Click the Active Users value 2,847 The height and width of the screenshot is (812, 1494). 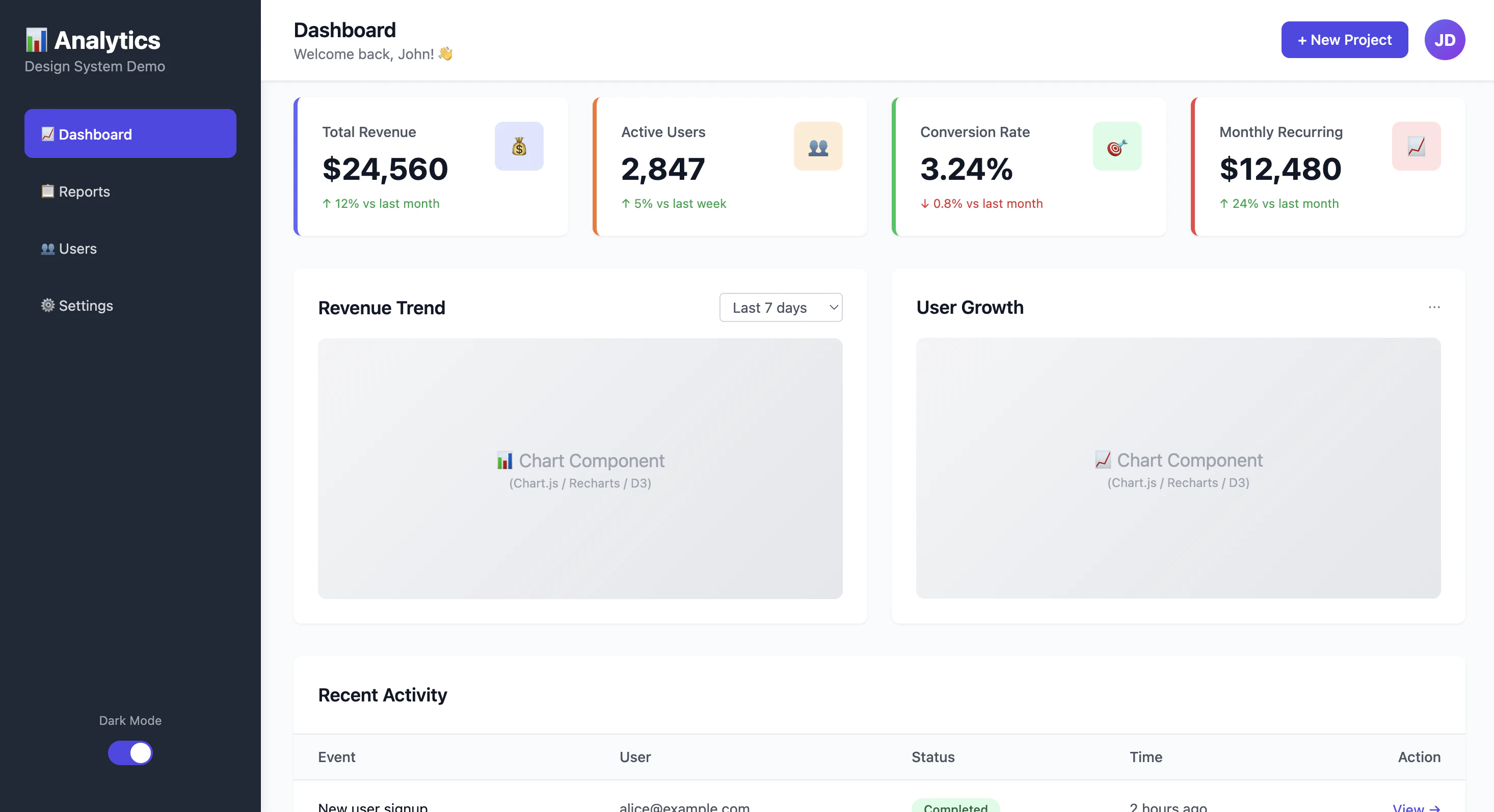coord(663,169)
